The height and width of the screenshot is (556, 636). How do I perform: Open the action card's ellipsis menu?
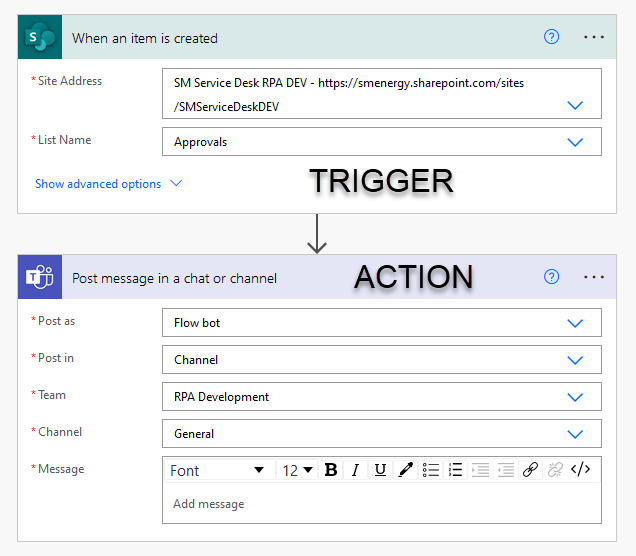click(594, 277)
